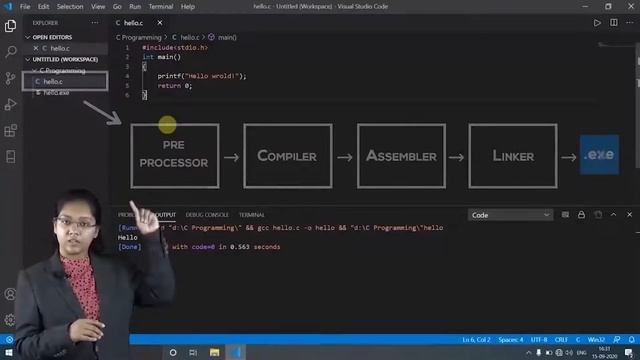Open the Manage gear in activity bar
This screenshot has width=640, height=360.
coord(10,320)
